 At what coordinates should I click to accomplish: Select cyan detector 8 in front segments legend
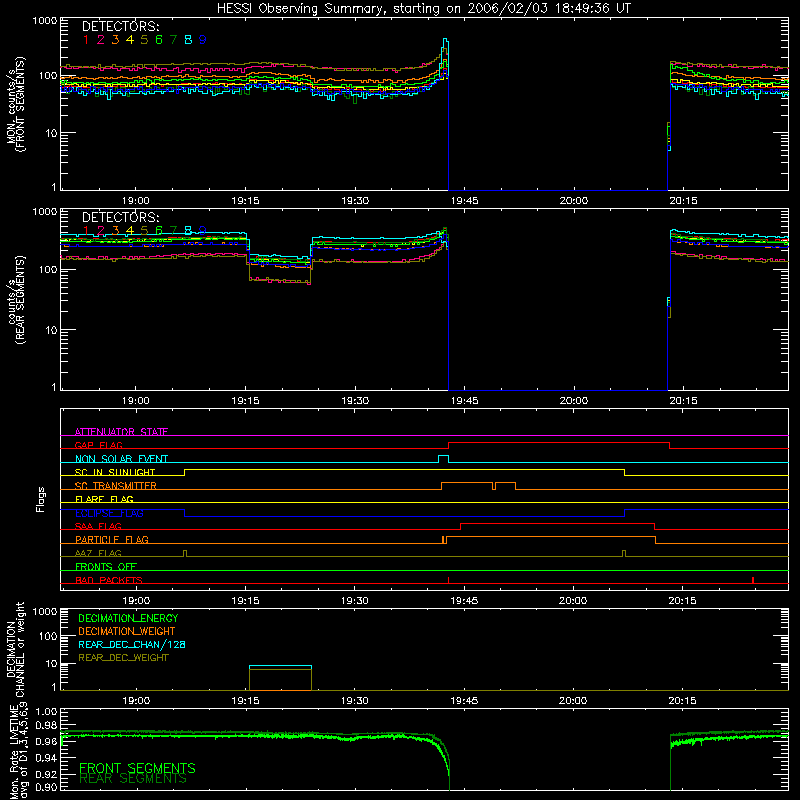tap(188, 40)
